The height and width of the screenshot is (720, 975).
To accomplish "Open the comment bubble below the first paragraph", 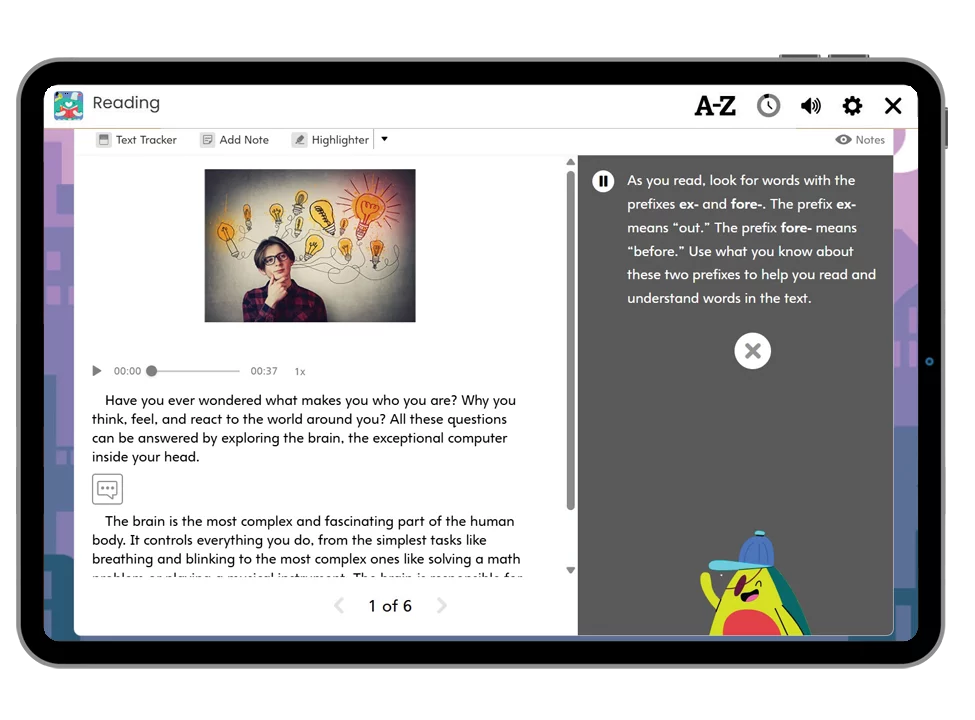I will point(107,489).
